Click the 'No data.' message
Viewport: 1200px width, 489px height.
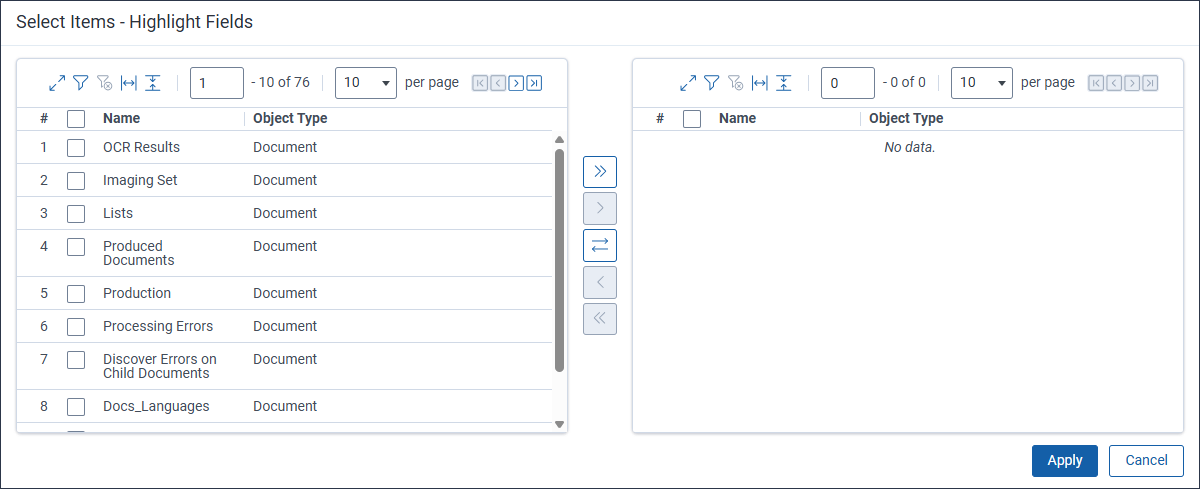909,147
